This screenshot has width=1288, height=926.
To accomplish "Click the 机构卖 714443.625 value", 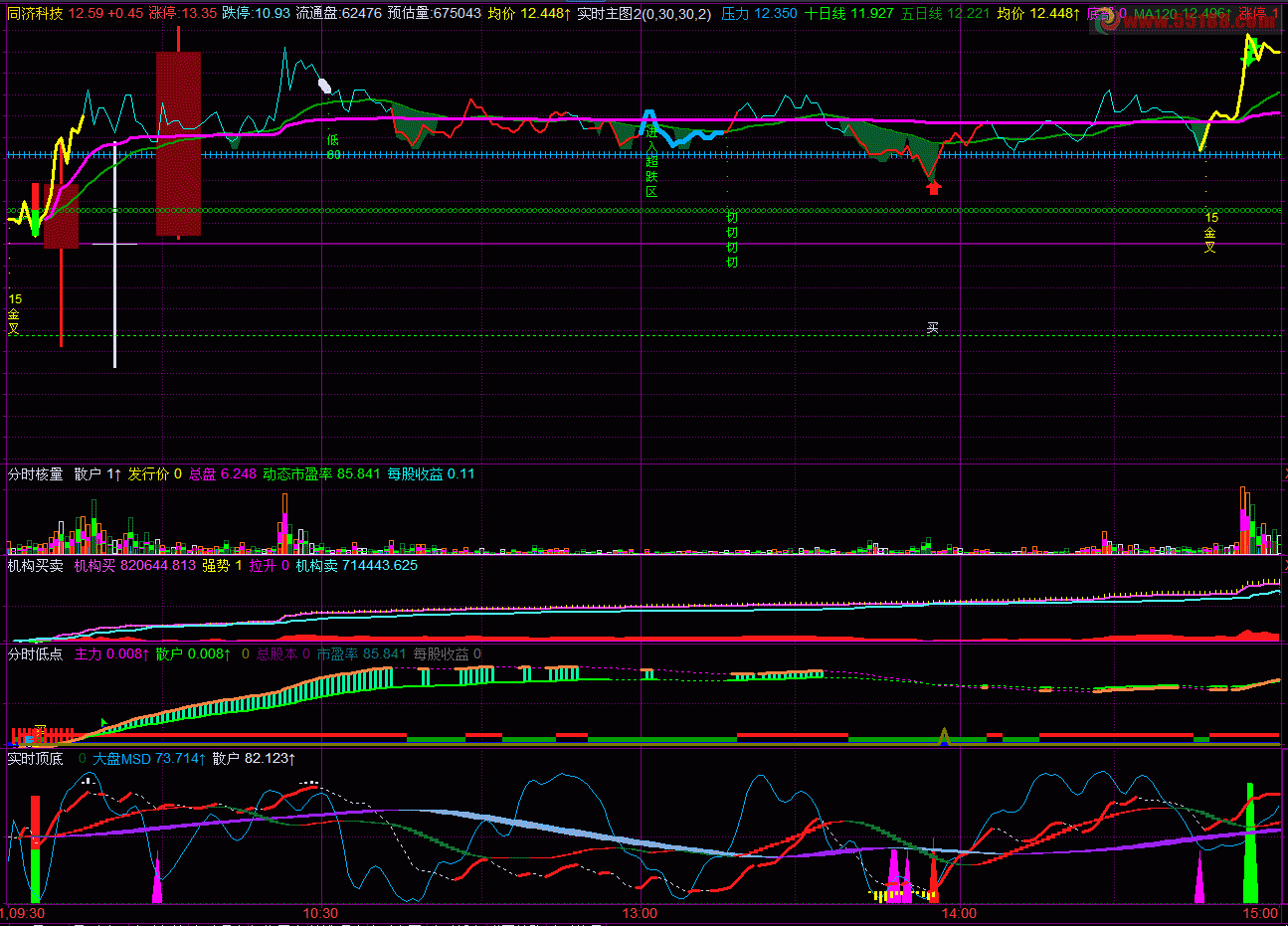I will (x=357, y=565).
